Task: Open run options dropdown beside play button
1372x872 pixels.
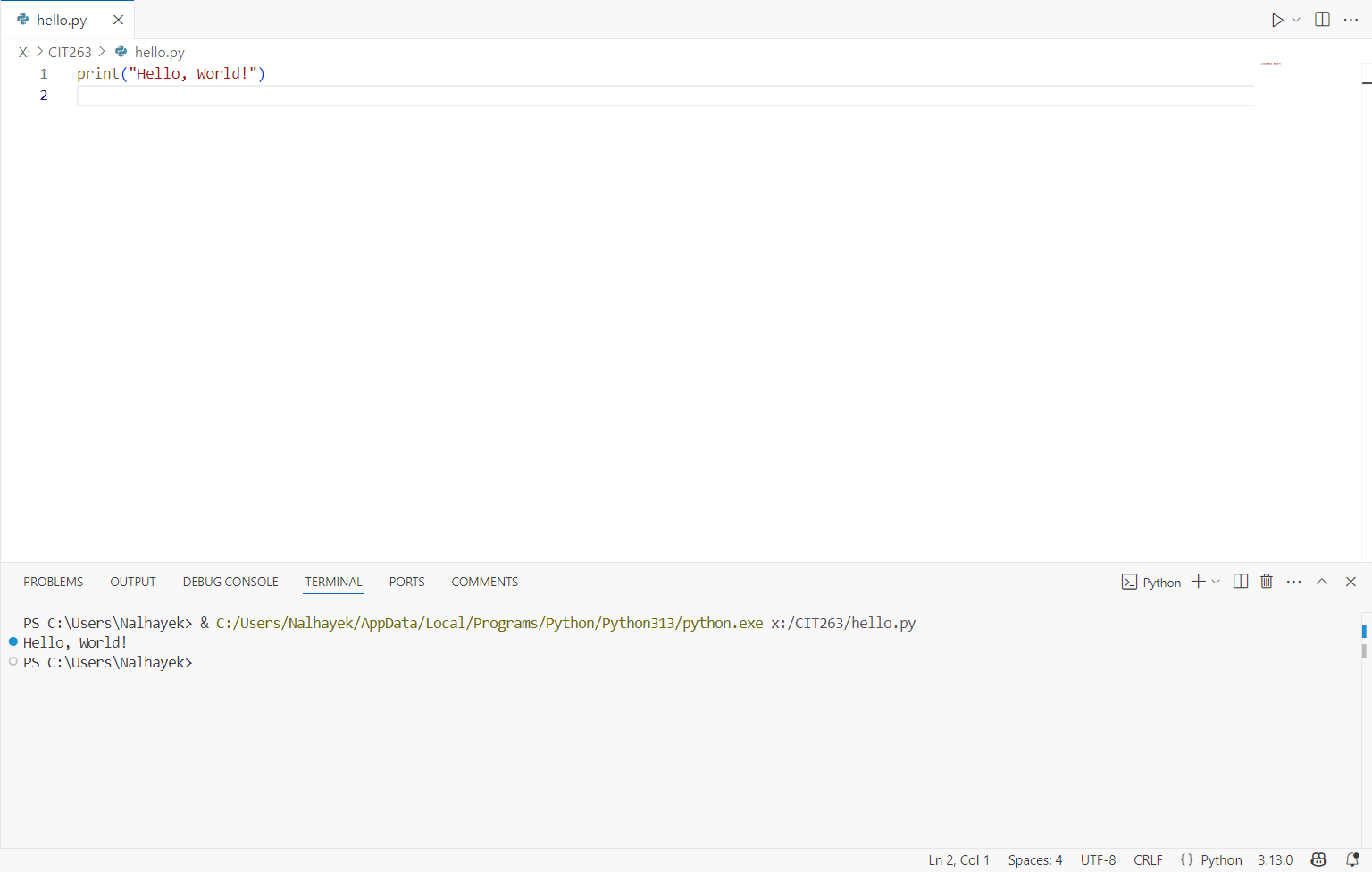Action: coord(1296,20)
